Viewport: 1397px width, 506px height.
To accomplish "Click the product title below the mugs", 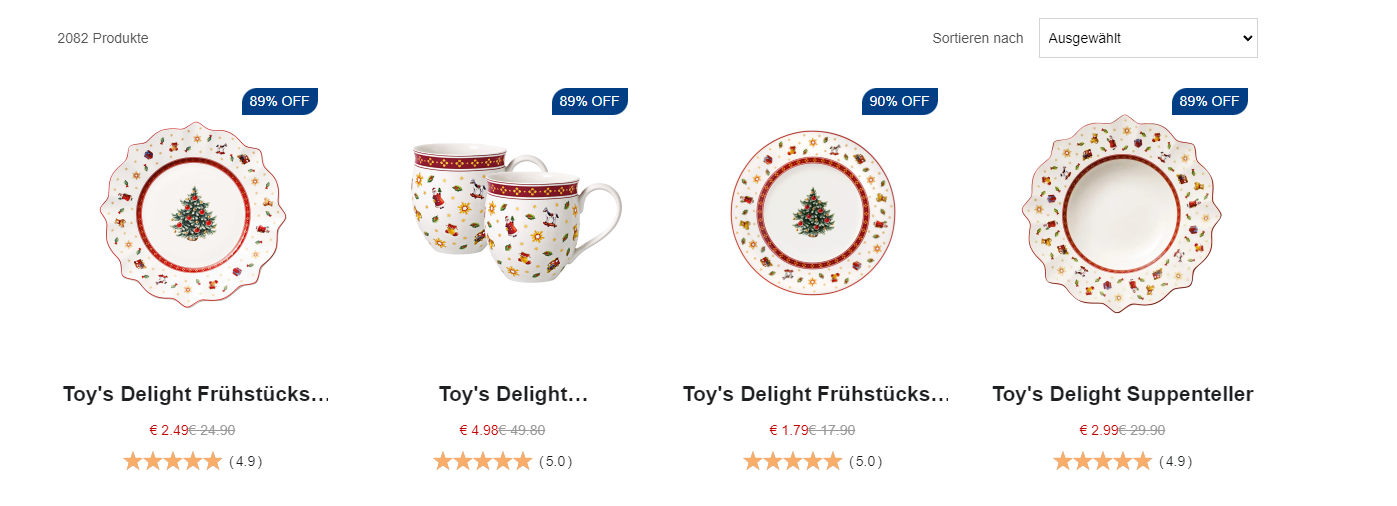I will (513, 394).
